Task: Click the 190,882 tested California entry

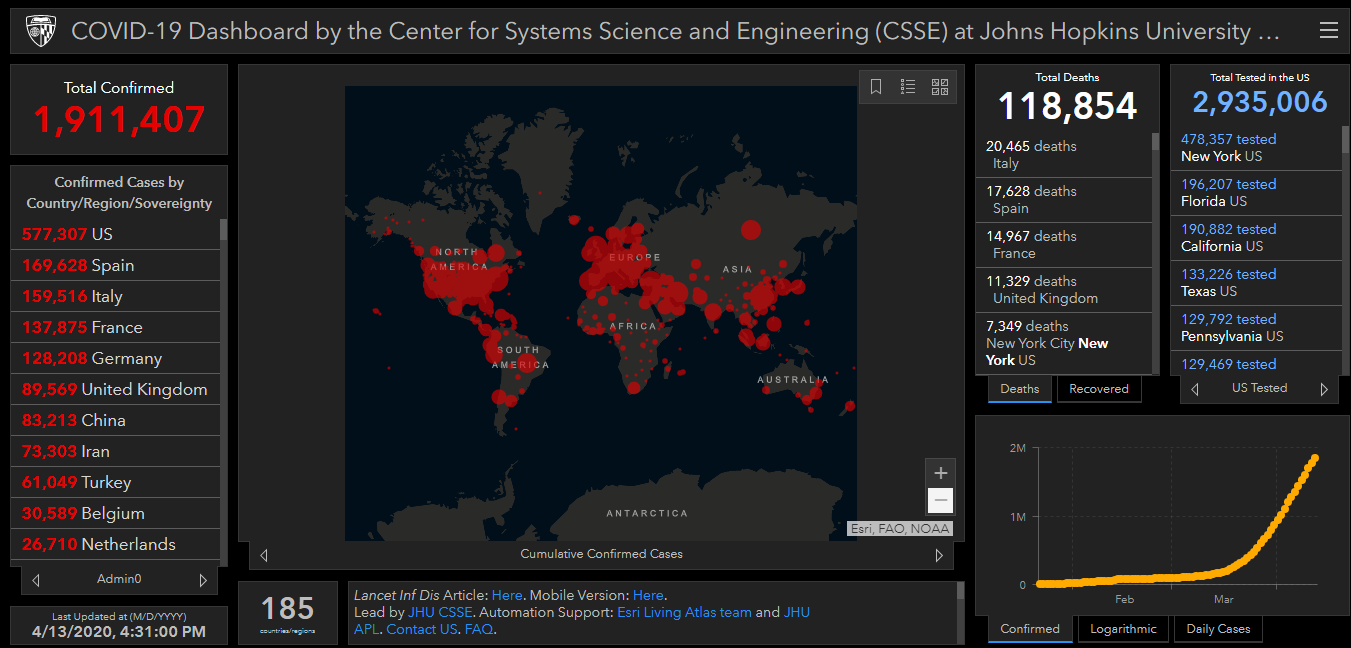Action: (1254, 238)
